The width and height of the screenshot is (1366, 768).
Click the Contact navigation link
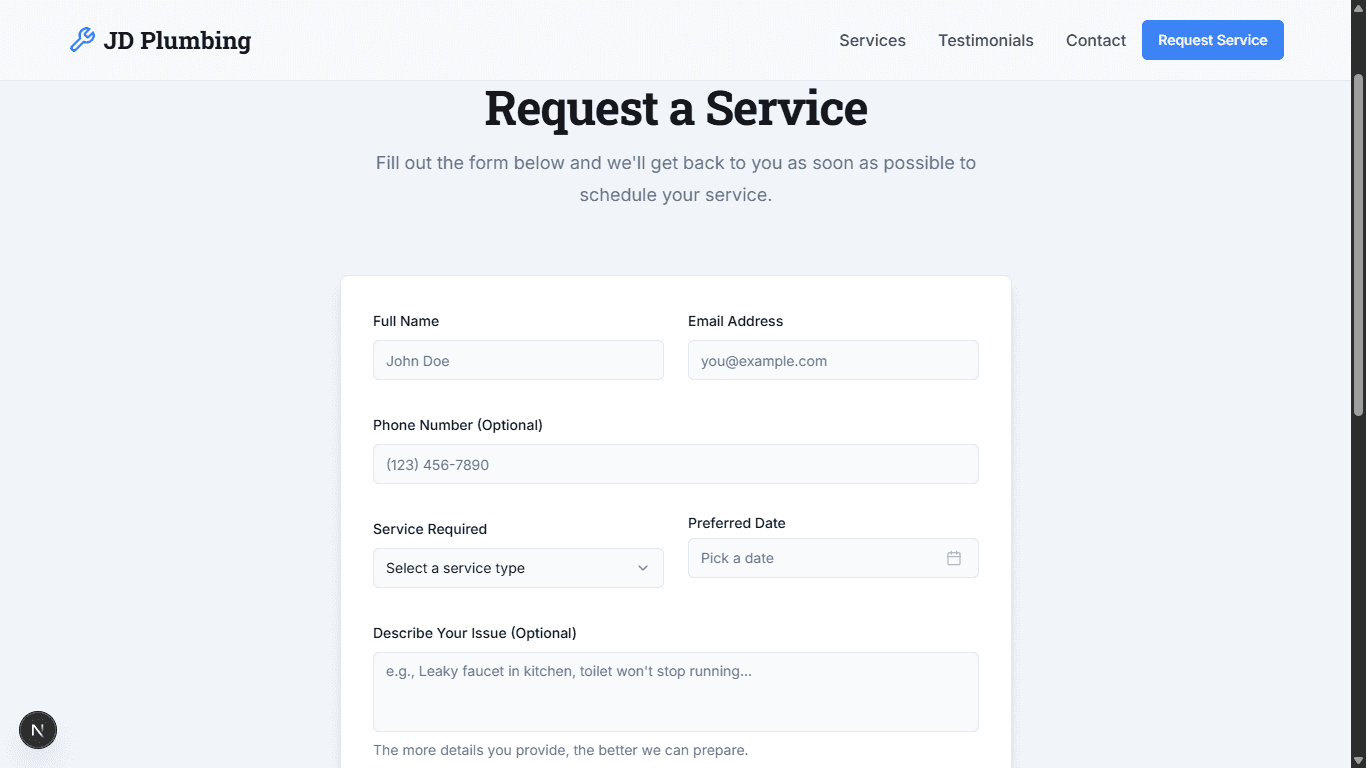(1095, 40)
